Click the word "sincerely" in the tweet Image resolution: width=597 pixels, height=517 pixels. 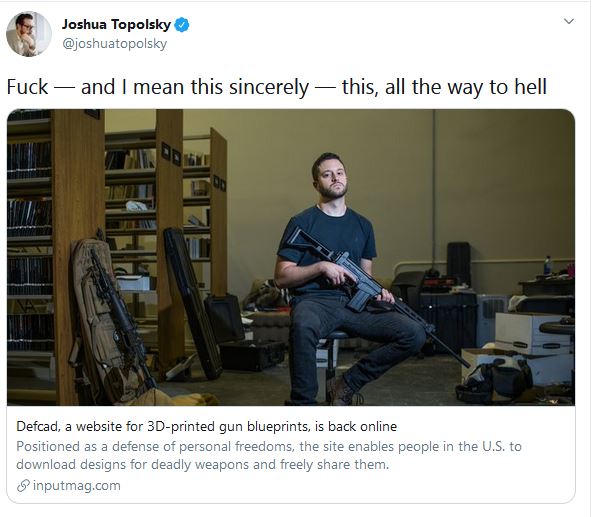click(x=269, y=87)
